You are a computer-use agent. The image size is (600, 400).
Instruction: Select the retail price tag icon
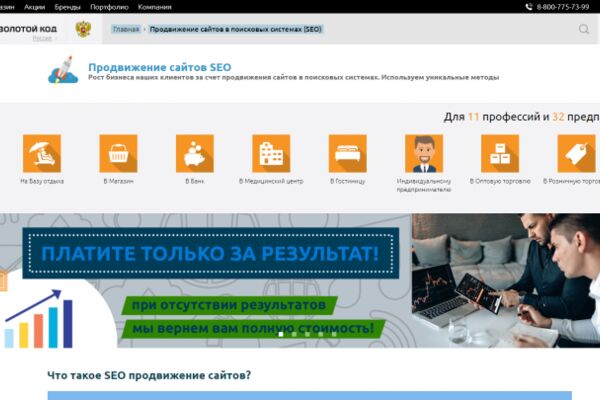tap(577, 153)
